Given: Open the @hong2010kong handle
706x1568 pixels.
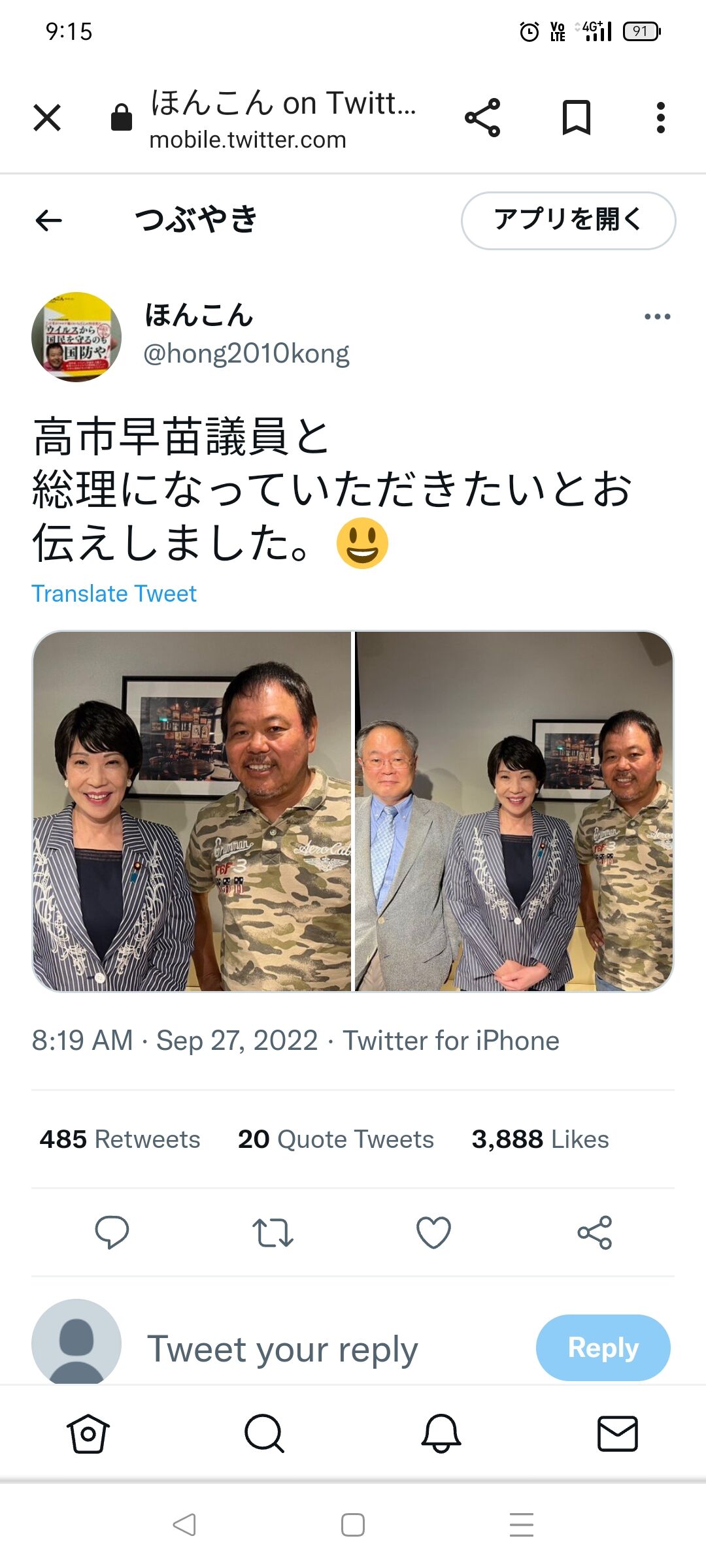Looking at the screenshot, I should (246, 353).
